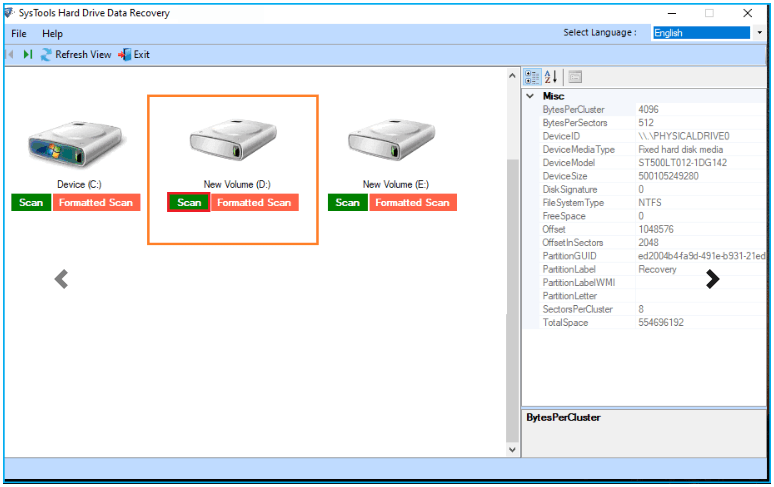Run Formatted Scan on New Volume (D:)
This screenshot has width=774, height=487.
click(255, 202)
